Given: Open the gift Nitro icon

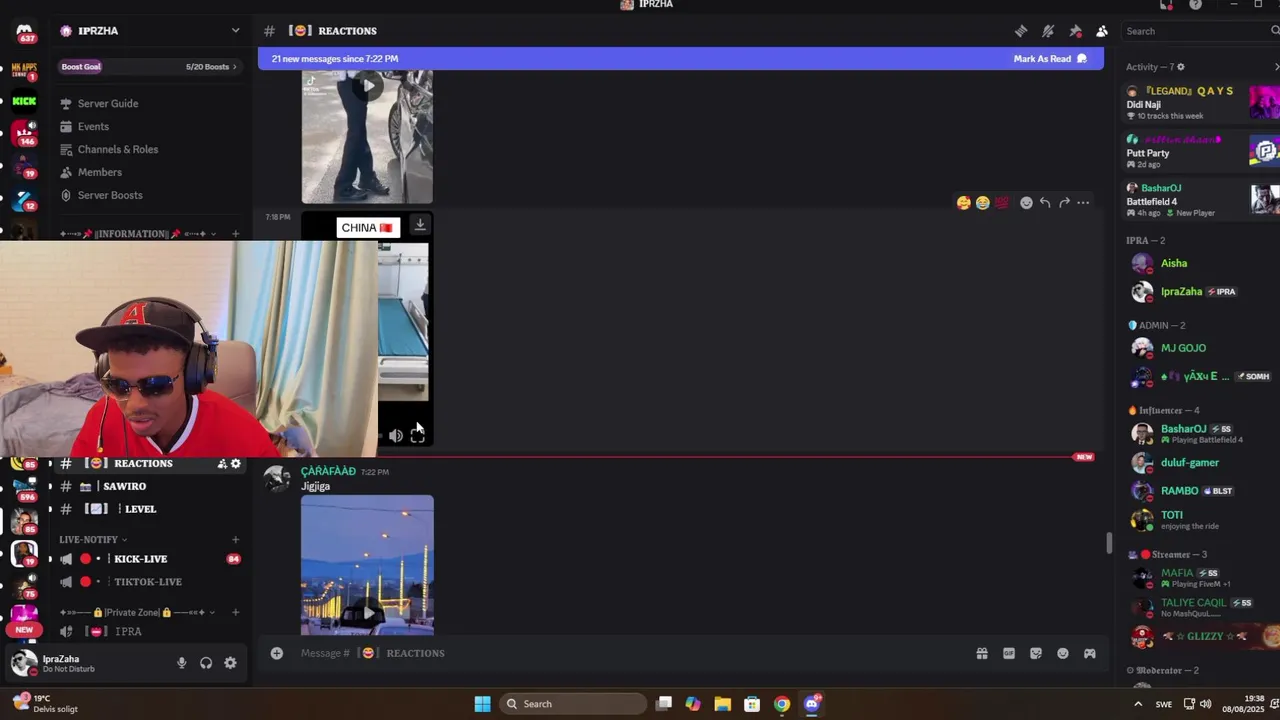Looking at the screenshot, I should [x=982, y=653].
